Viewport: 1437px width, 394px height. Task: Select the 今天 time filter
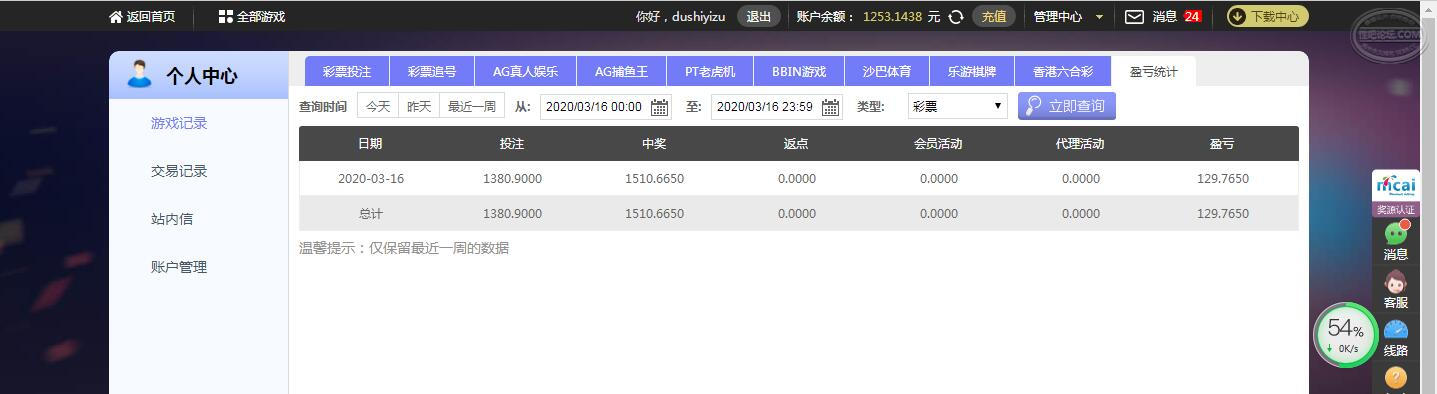(x=378, y=106)
